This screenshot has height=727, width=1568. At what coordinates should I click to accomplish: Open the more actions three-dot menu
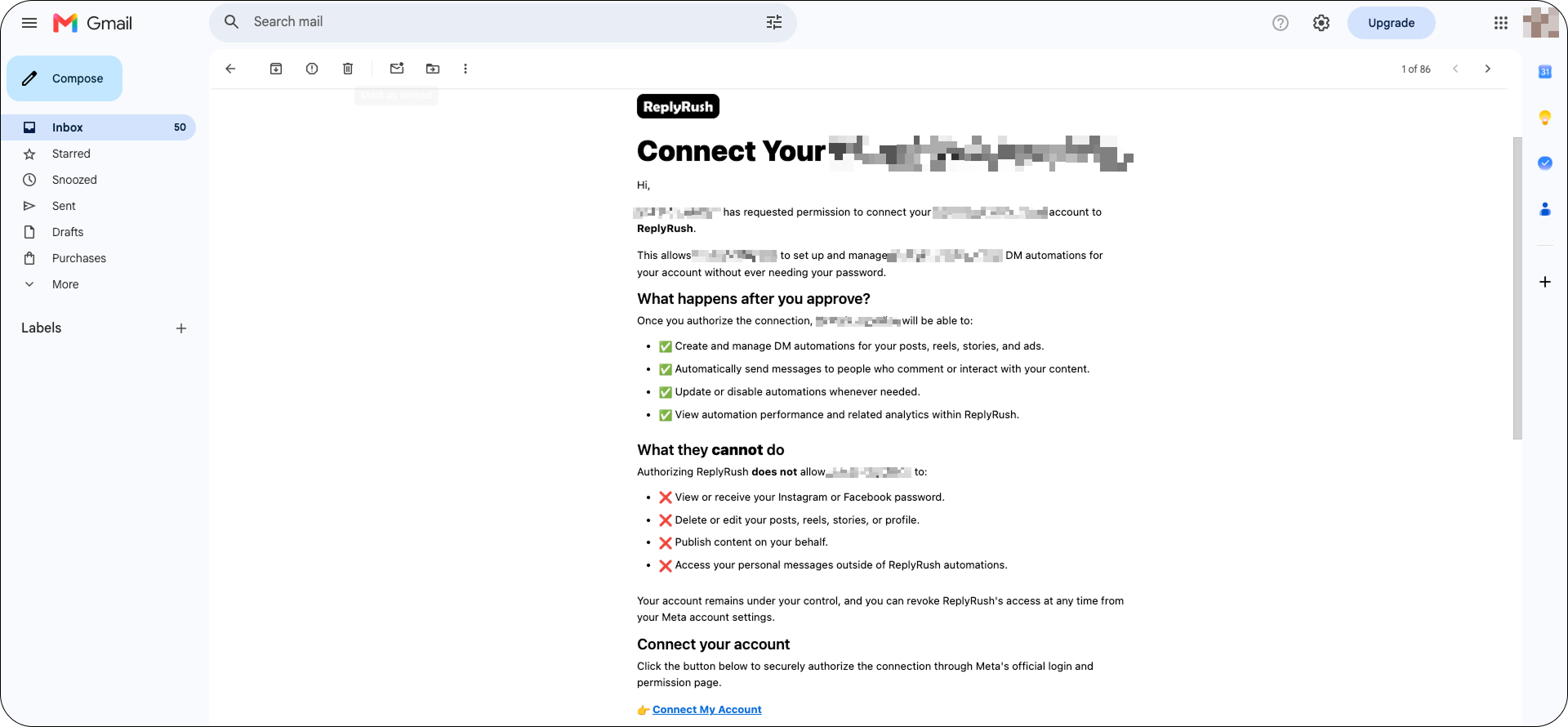[x=465, y=69]
